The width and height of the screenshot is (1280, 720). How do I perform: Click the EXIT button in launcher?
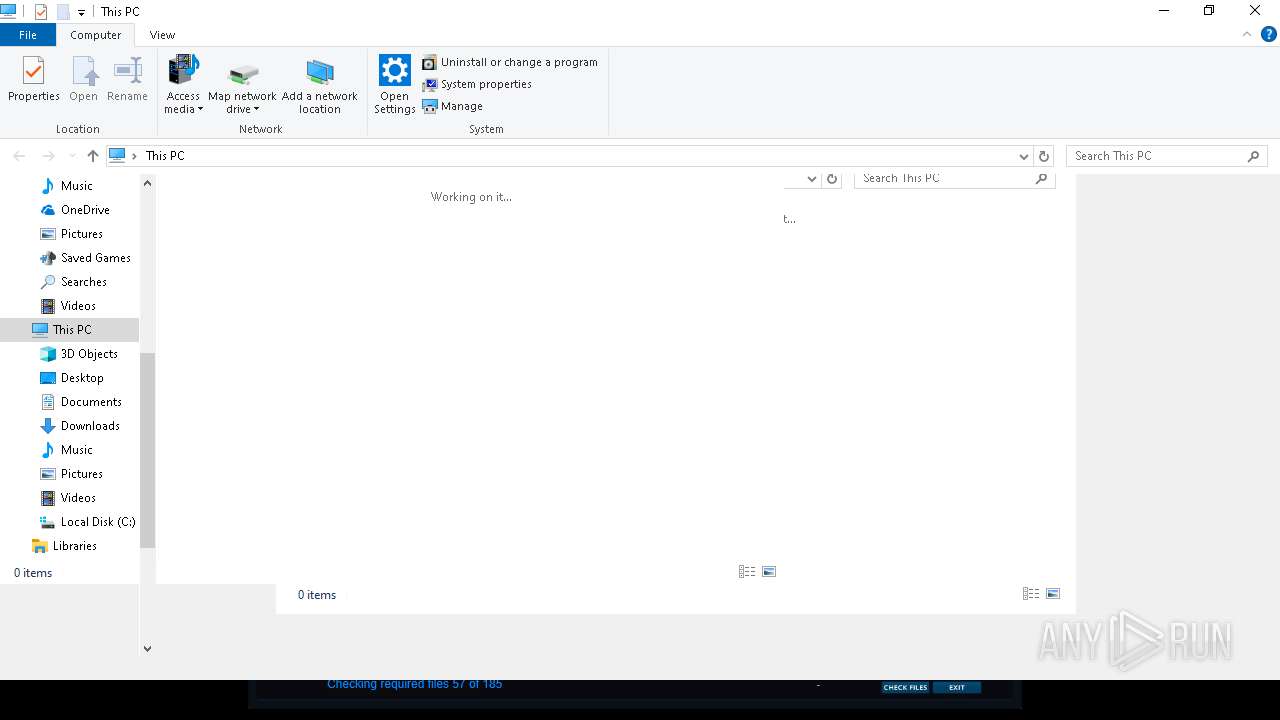(x=957, y=688)
